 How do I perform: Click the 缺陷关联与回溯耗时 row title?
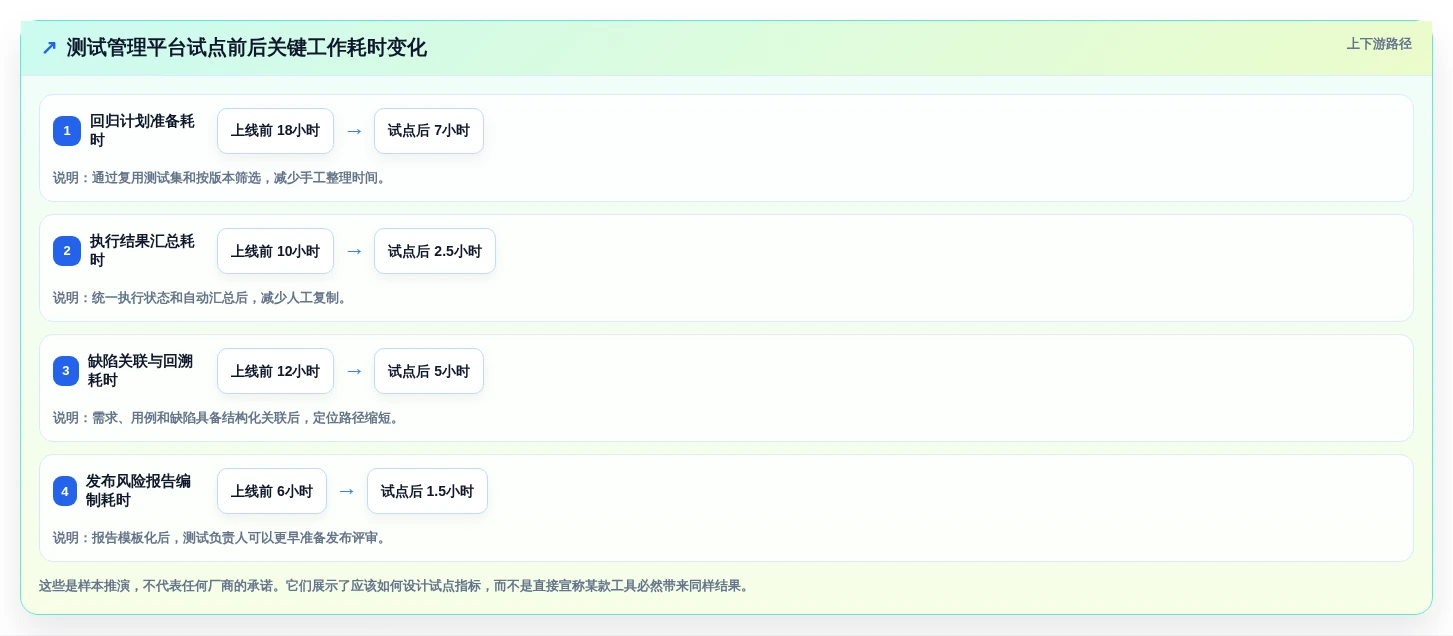coord(141,371)
